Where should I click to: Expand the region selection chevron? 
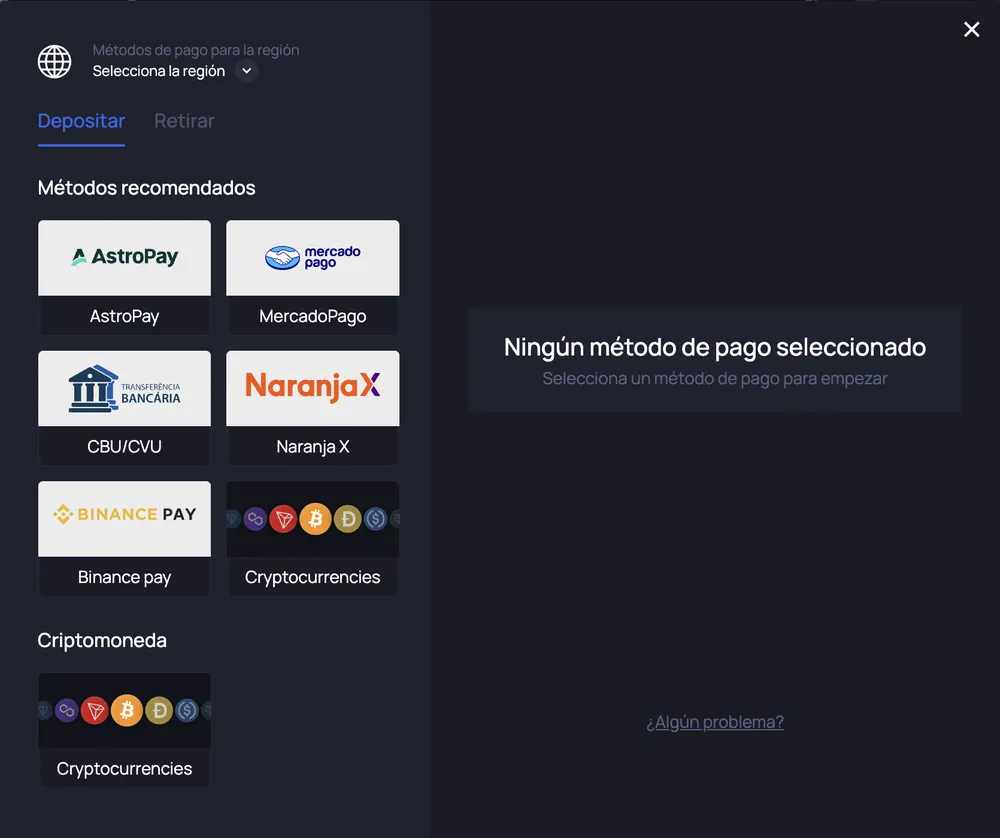tap(247, 71)
